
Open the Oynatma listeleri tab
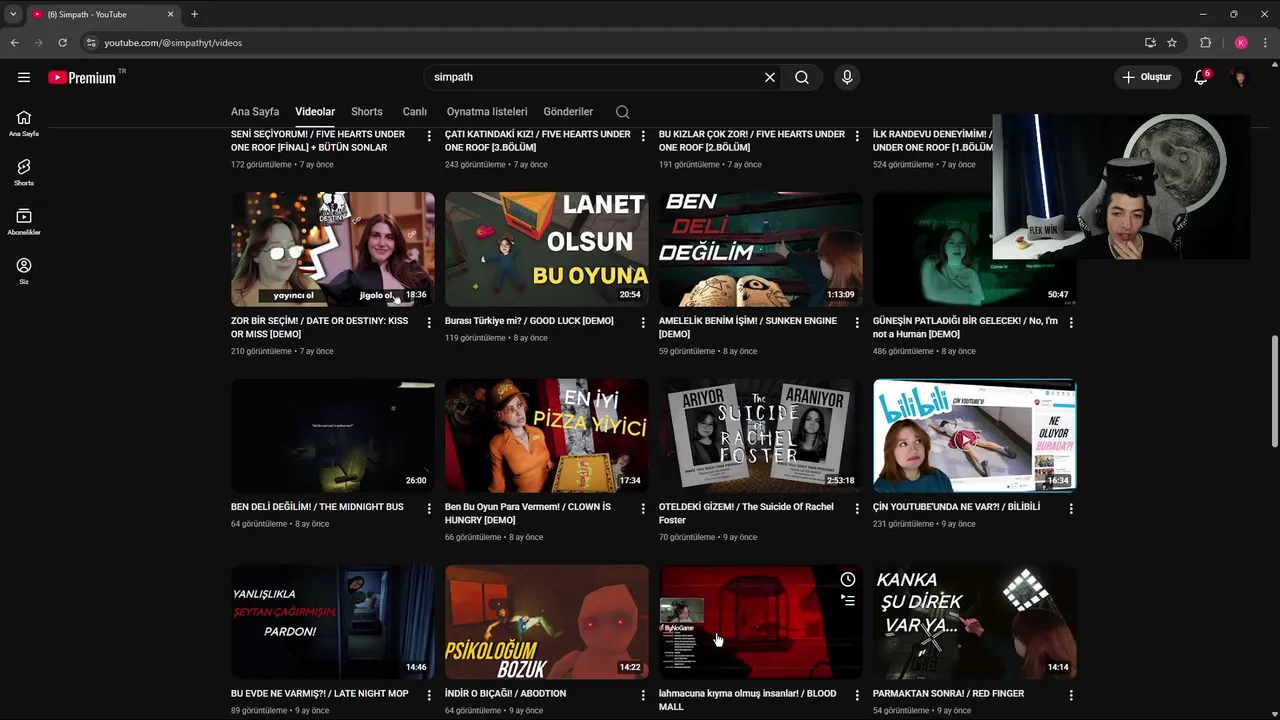tap(487, 112)
